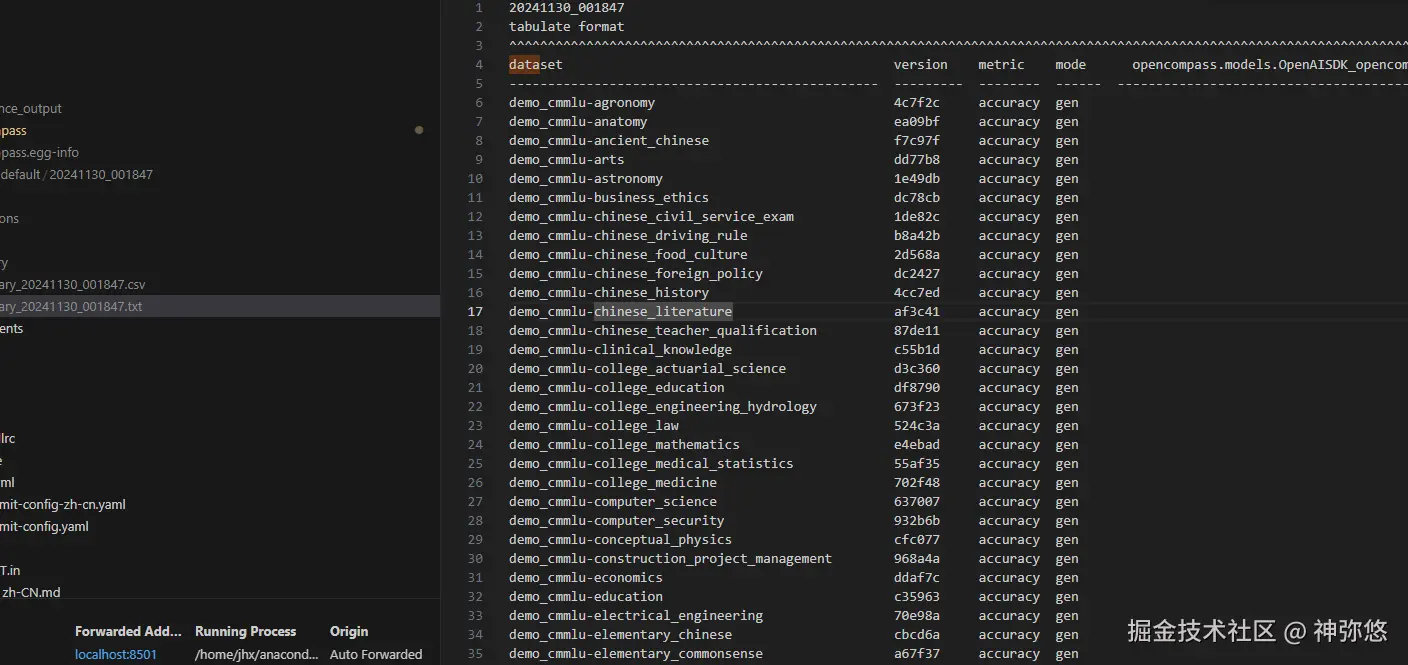Viewport: 1408px width, 665px height.
Task: Click line number 17 in the gutter
Action: coord(475,311)
